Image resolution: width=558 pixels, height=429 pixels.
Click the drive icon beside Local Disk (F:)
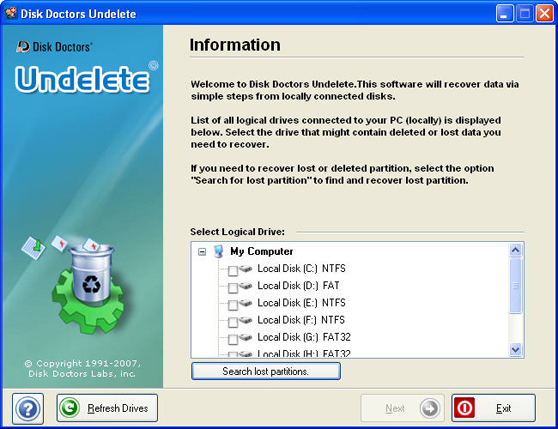coord(246,320)
